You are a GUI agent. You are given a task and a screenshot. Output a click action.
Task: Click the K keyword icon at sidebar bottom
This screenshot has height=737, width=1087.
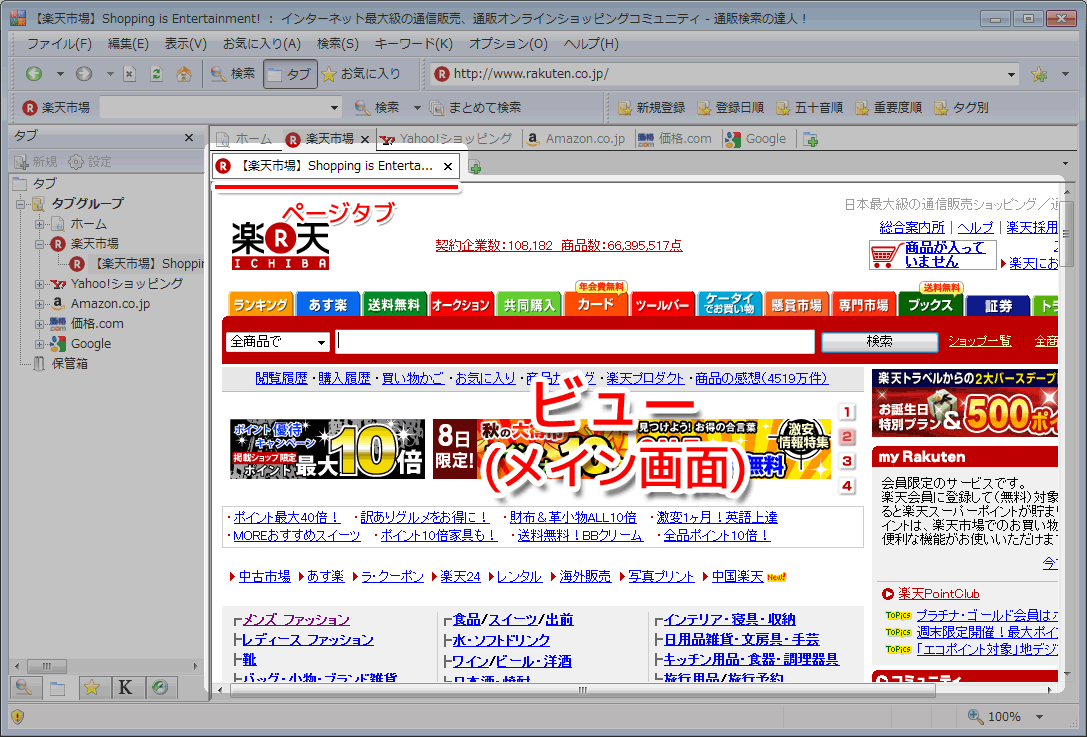click(125, 688)
